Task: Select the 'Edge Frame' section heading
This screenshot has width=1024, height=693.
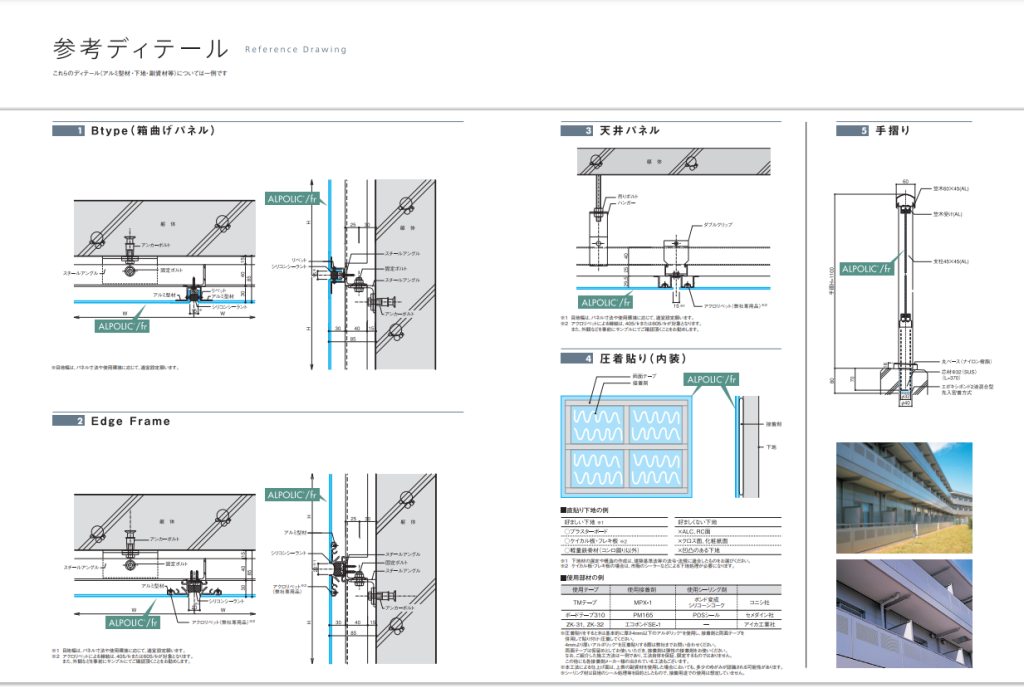Action: (131, 421)
